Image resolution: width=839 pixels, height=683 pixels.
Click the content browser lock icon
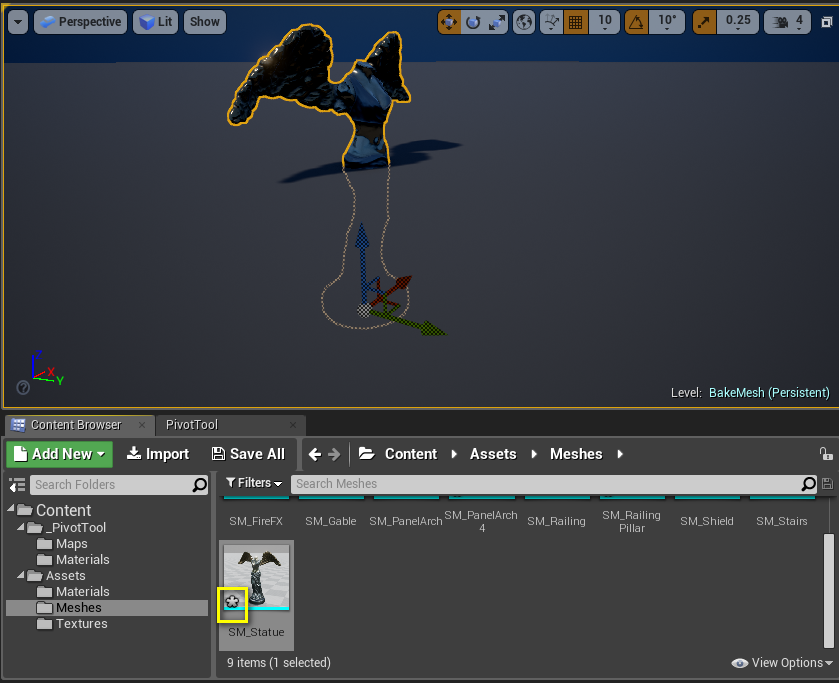(x=825, y=454)
